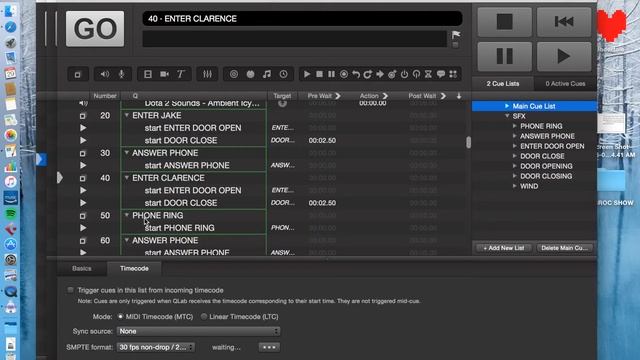Collapse cue 20 ENTER JAKE group
Image resolution: width=640 pixels, height=360 pixels.
[x=127, y=116]
